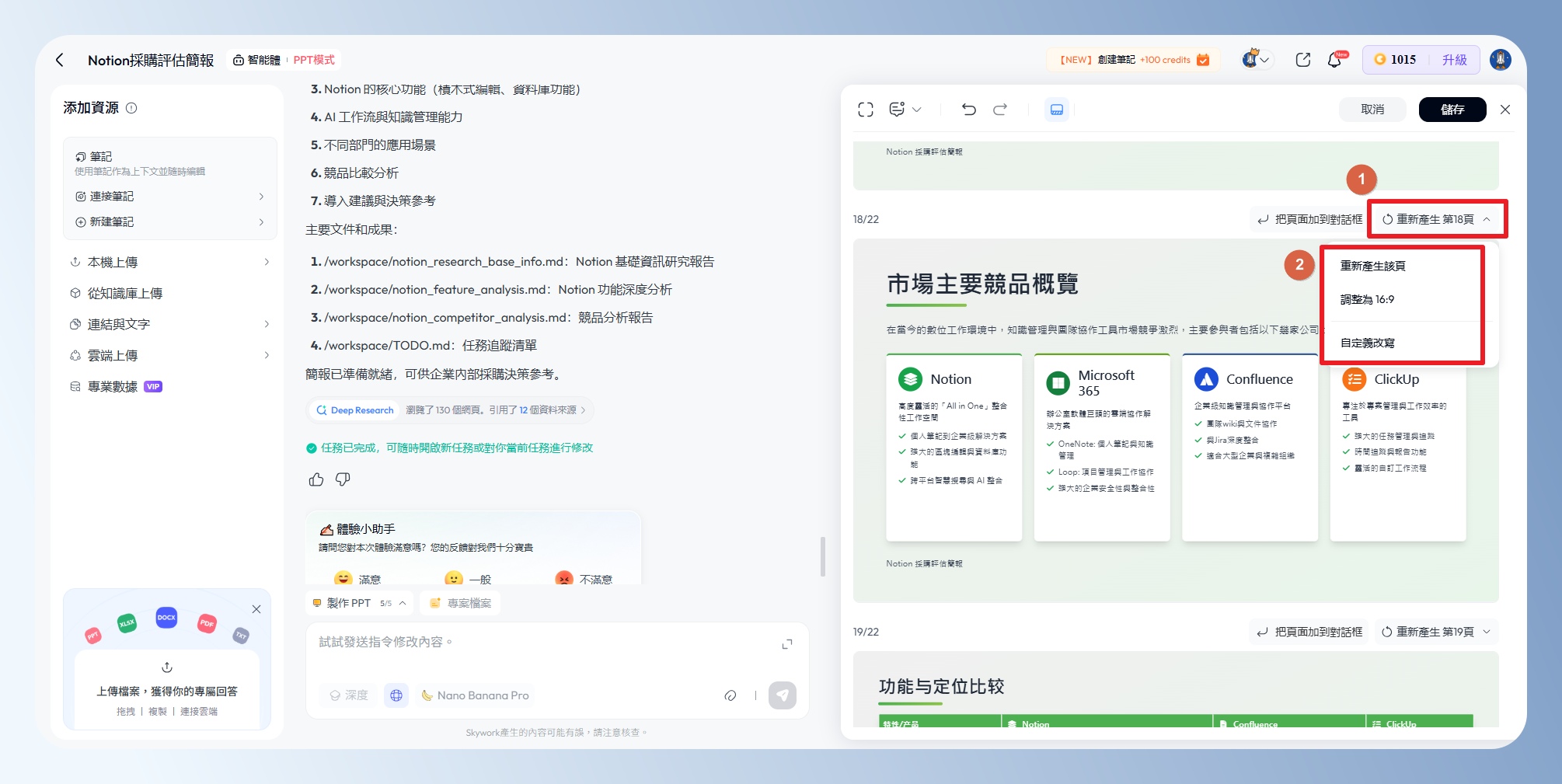Click the 儲存 save button
Image resolution: width=1562 pixels, height=784 pixels.
click(1452, 110)
